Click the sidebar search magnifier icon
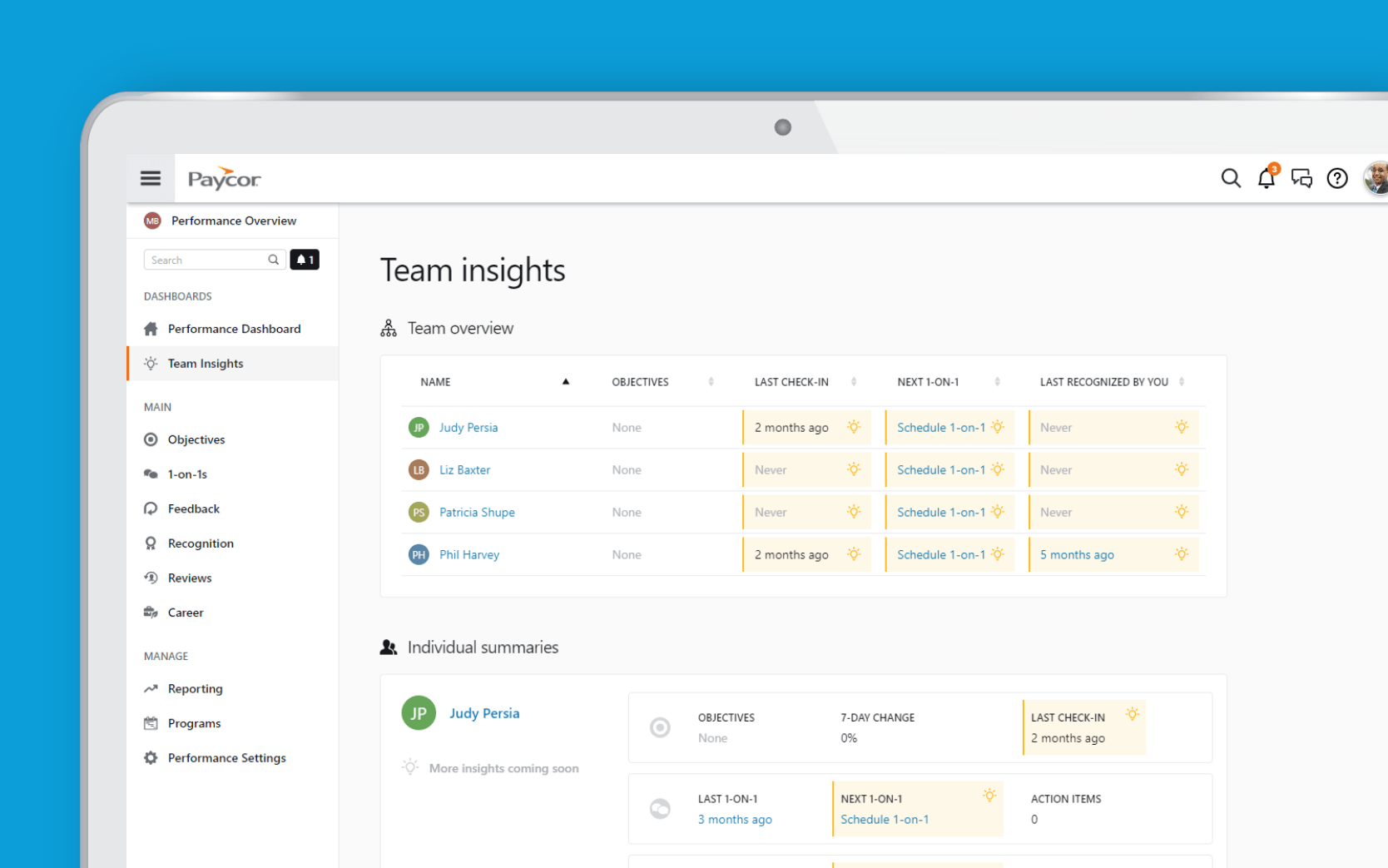The height and width of the screenshot is (868, 1388). (x=273, y=260)
